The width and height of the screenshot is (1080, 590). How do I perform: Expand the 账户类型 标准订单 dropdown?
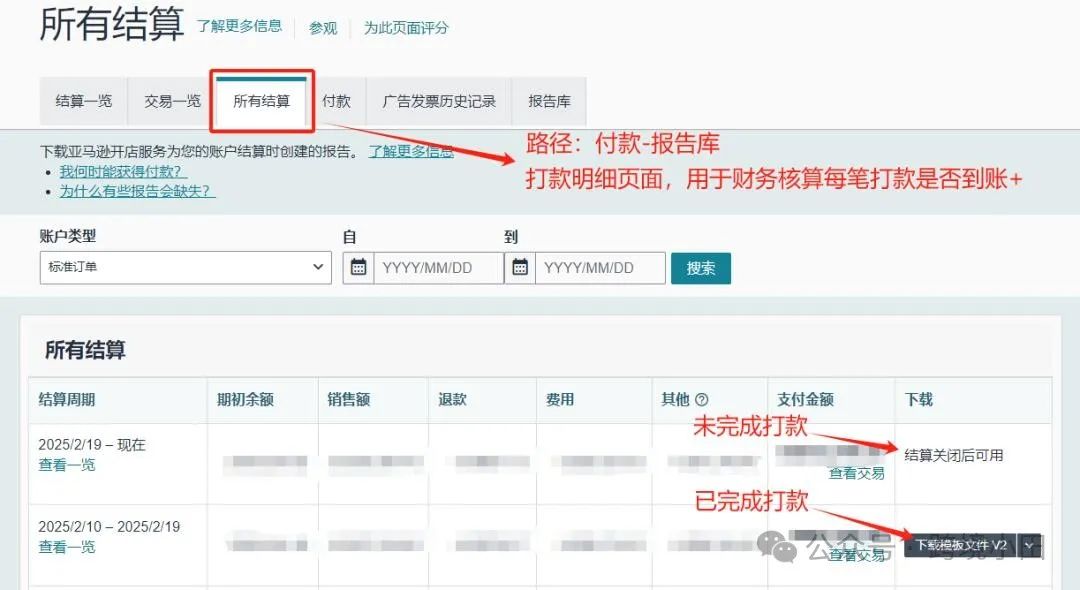[186, 267]
